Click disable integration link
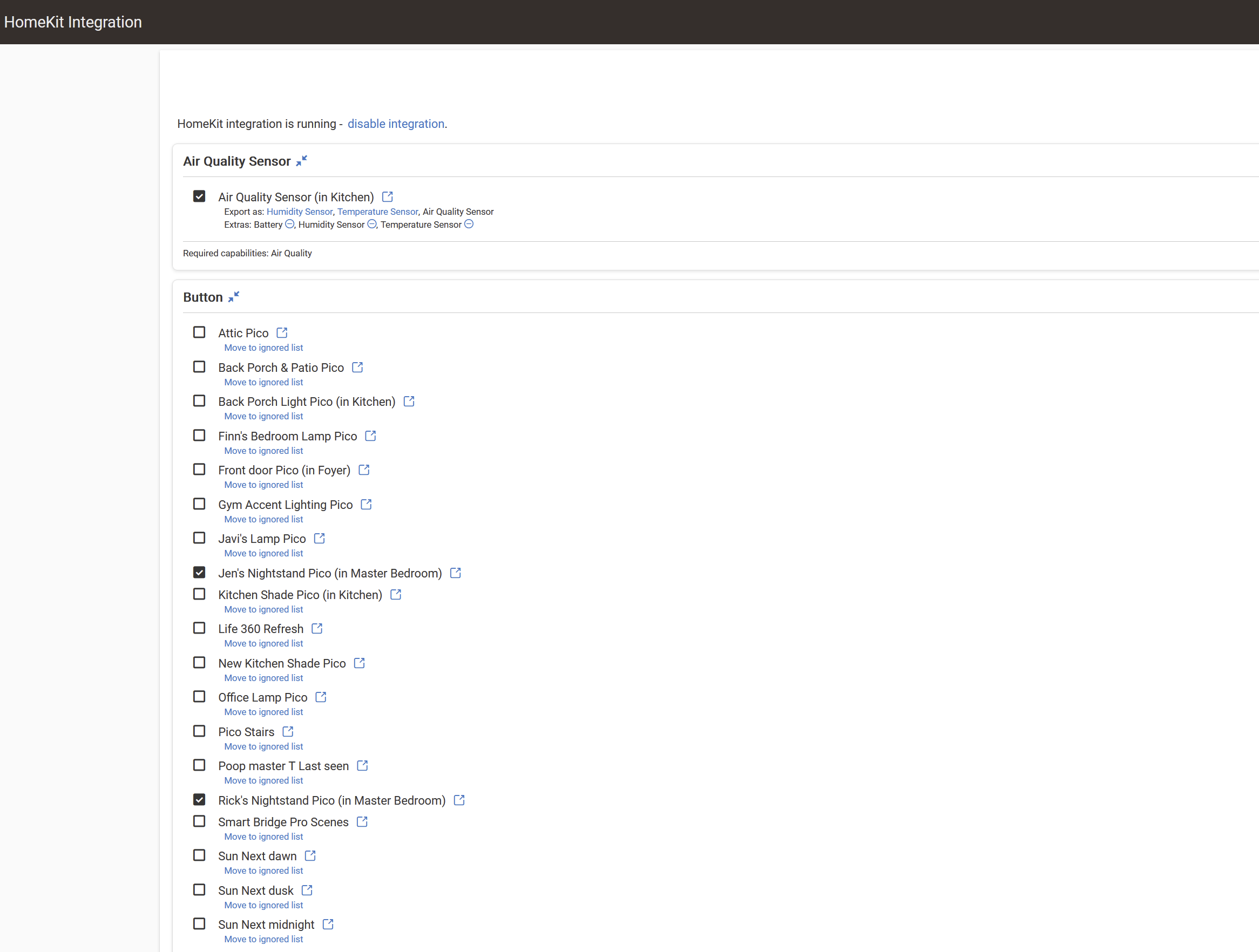Viewport: 1259px width, 952px height. (x=396, y=124)
